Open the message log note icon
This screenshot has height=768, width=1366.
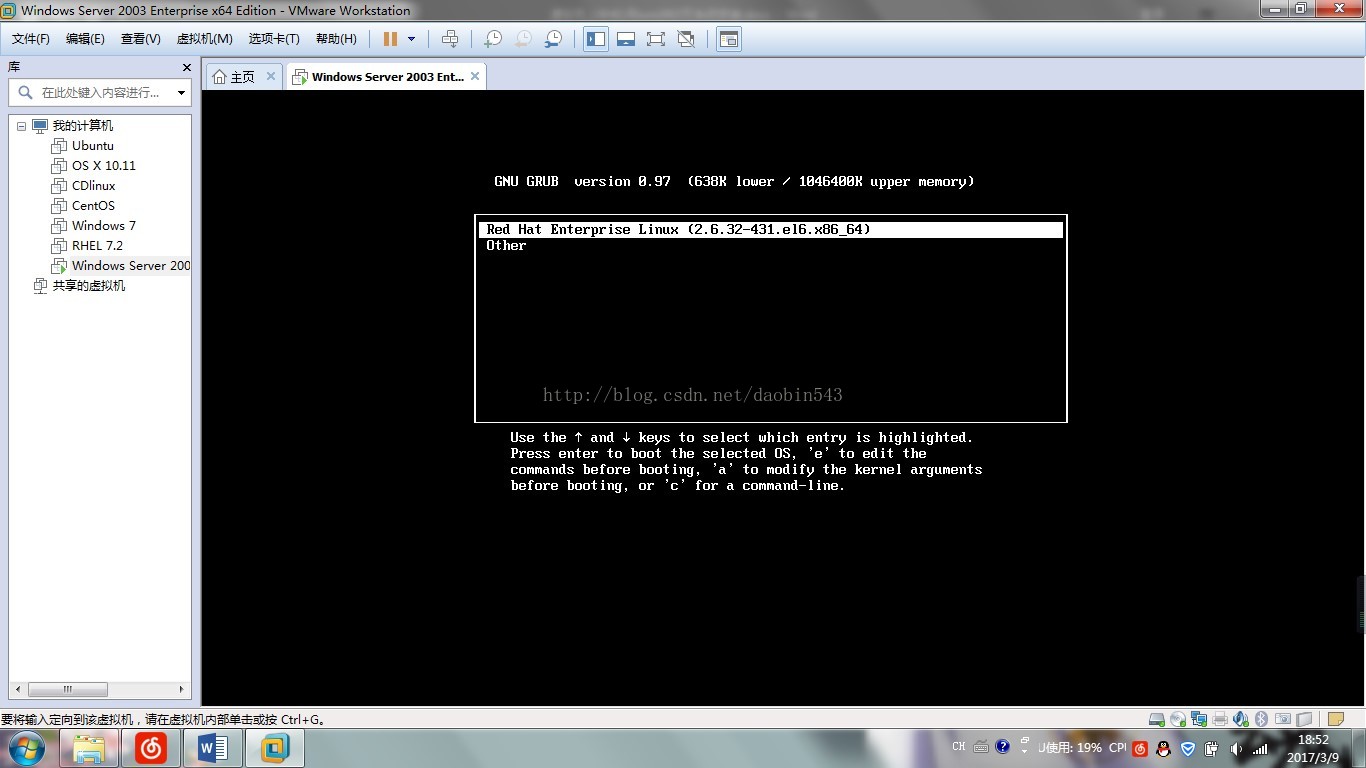1336,719
